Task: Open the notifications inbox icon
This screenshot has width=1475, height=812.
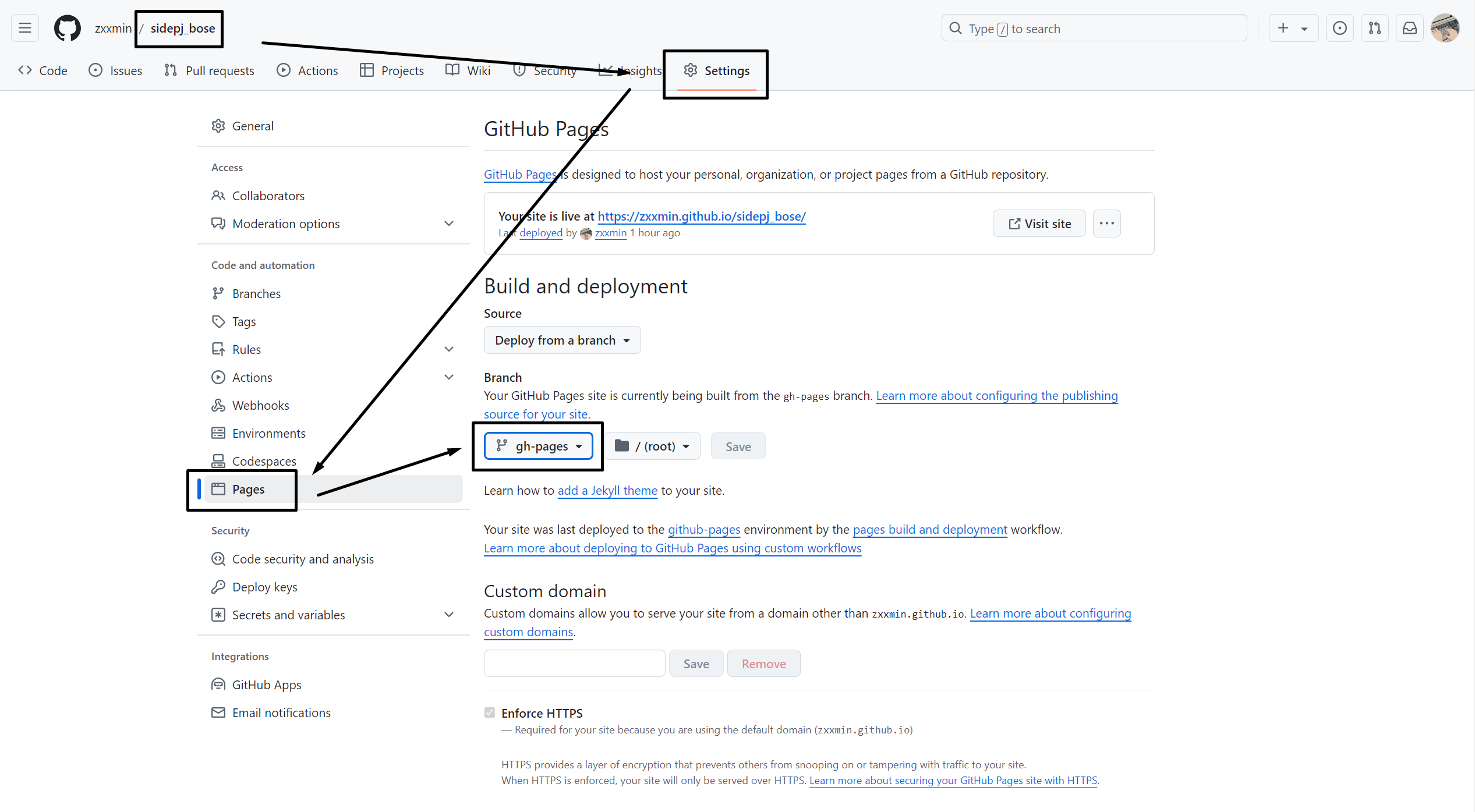Action: click(1409, 28)
